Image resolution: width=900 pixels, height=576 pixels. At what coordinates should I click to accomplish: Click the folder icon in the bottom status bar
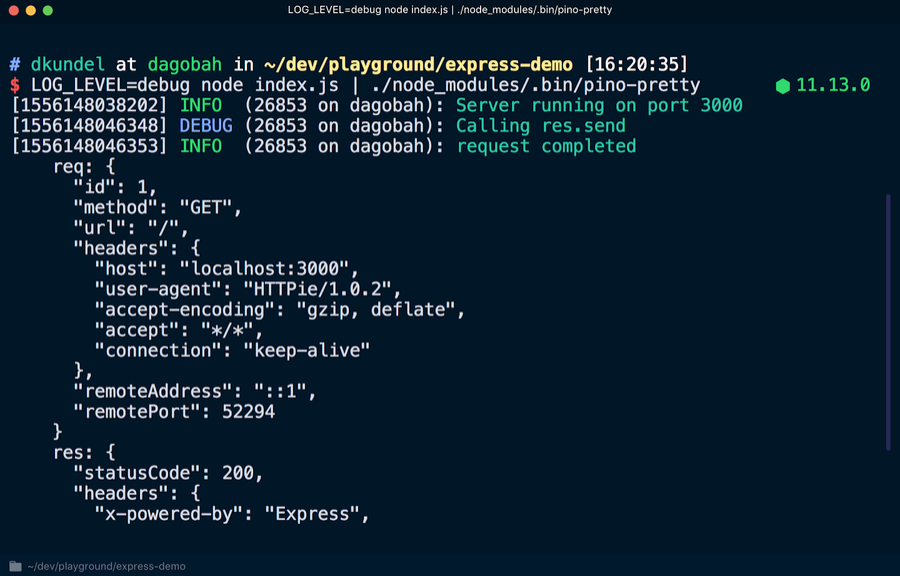coord(15,566)
